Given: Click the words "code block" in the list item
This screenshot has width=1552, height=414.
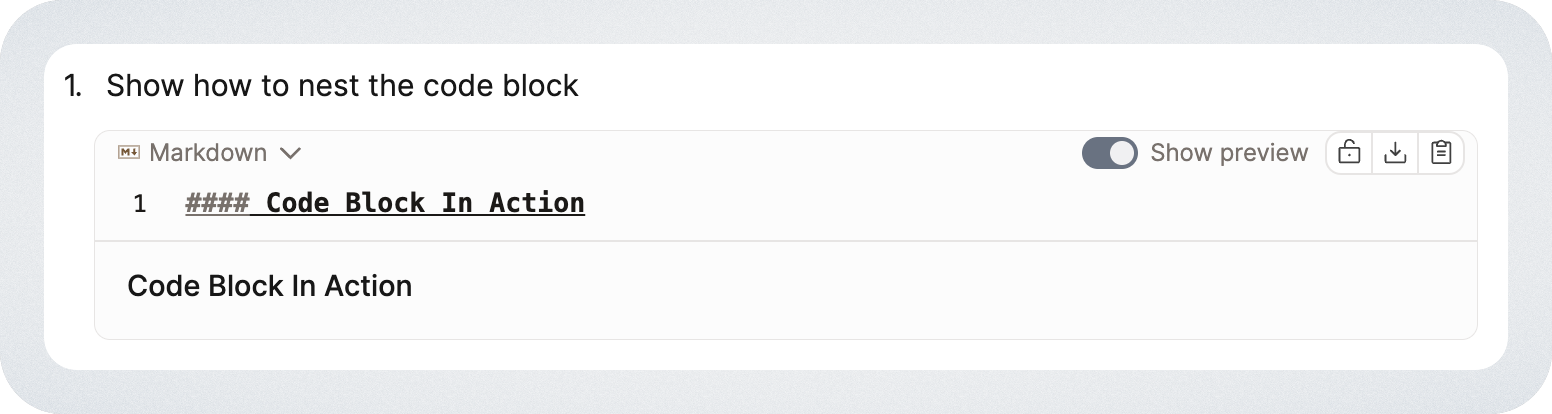Looking at the screenshot, I should [500, 86].
